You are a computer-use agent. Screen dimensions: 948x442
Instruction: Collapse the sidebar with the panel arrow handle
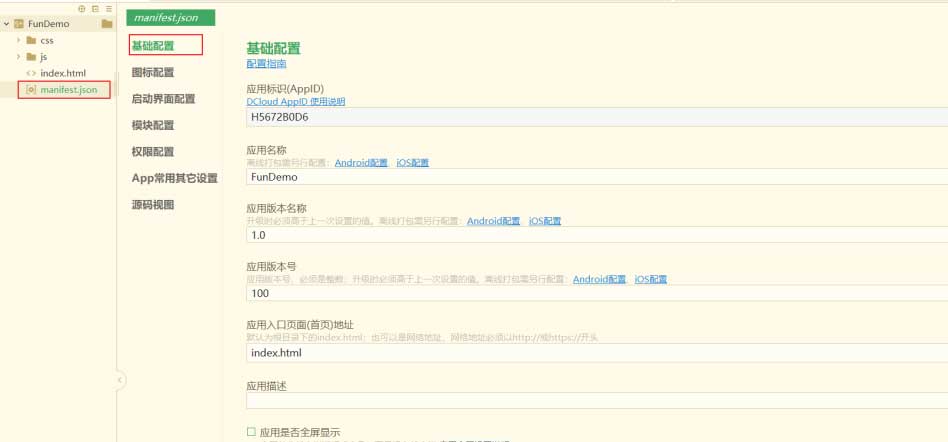pos(120,380)
